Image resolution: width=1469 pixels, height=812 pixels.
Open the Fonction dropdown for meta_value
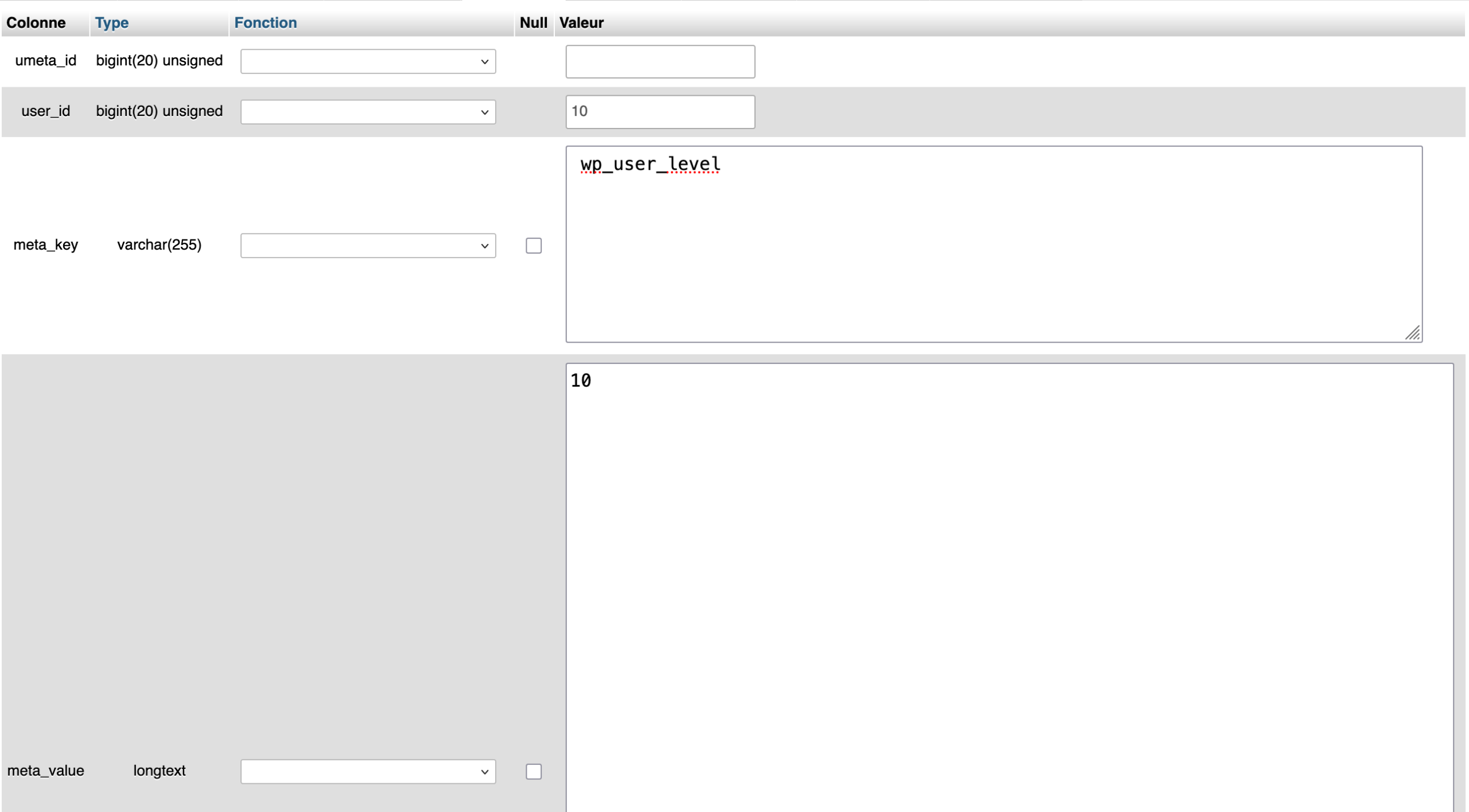click(x=368, y=771)
